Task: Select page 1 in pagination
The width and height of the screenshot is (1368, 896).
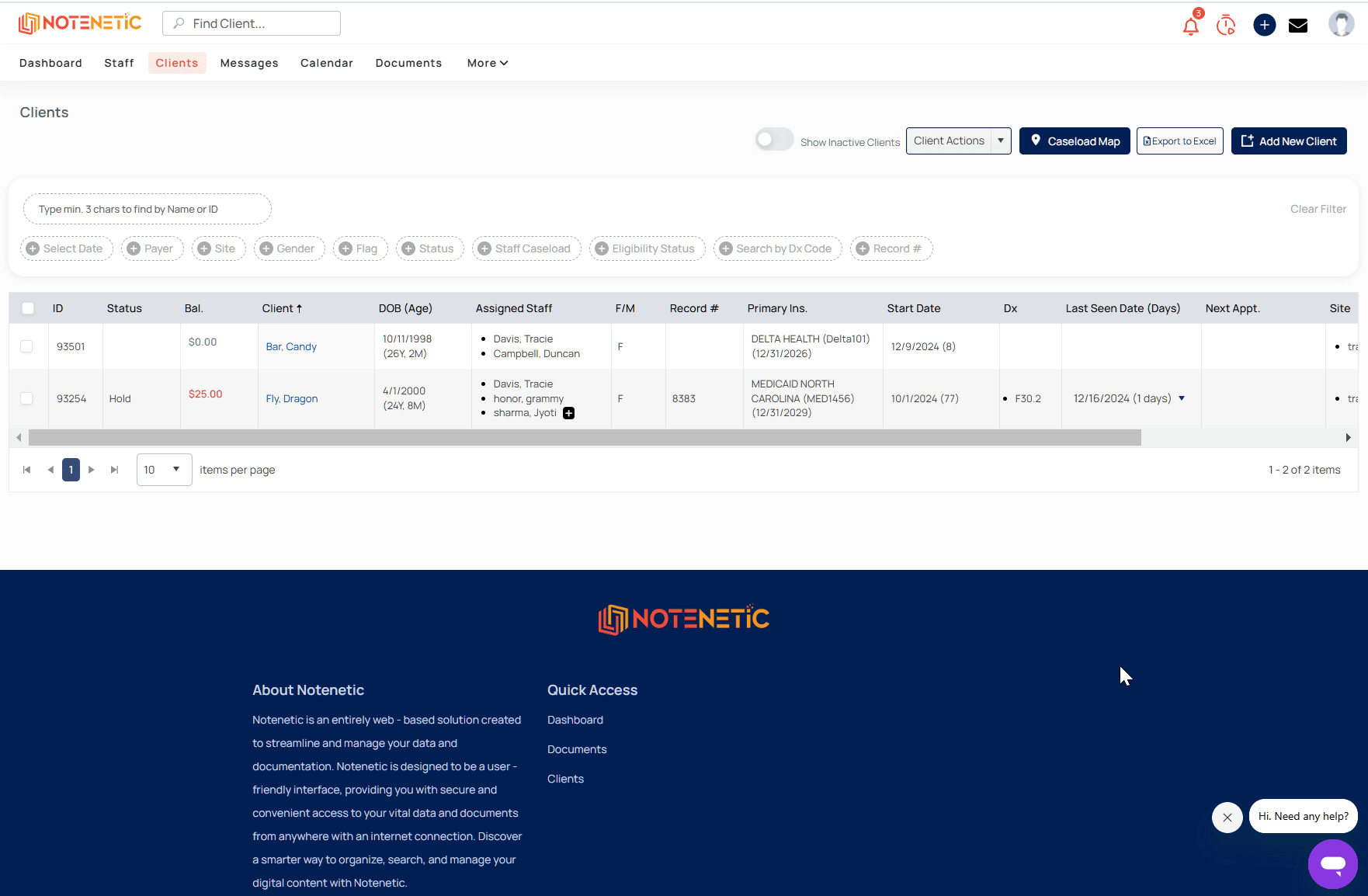Action: [71, 470]
